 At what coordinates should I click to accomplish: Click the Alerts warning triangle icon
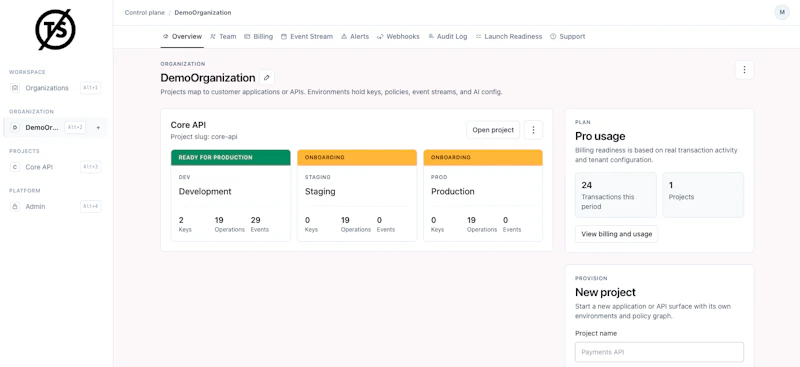click(x=344, y=37)
